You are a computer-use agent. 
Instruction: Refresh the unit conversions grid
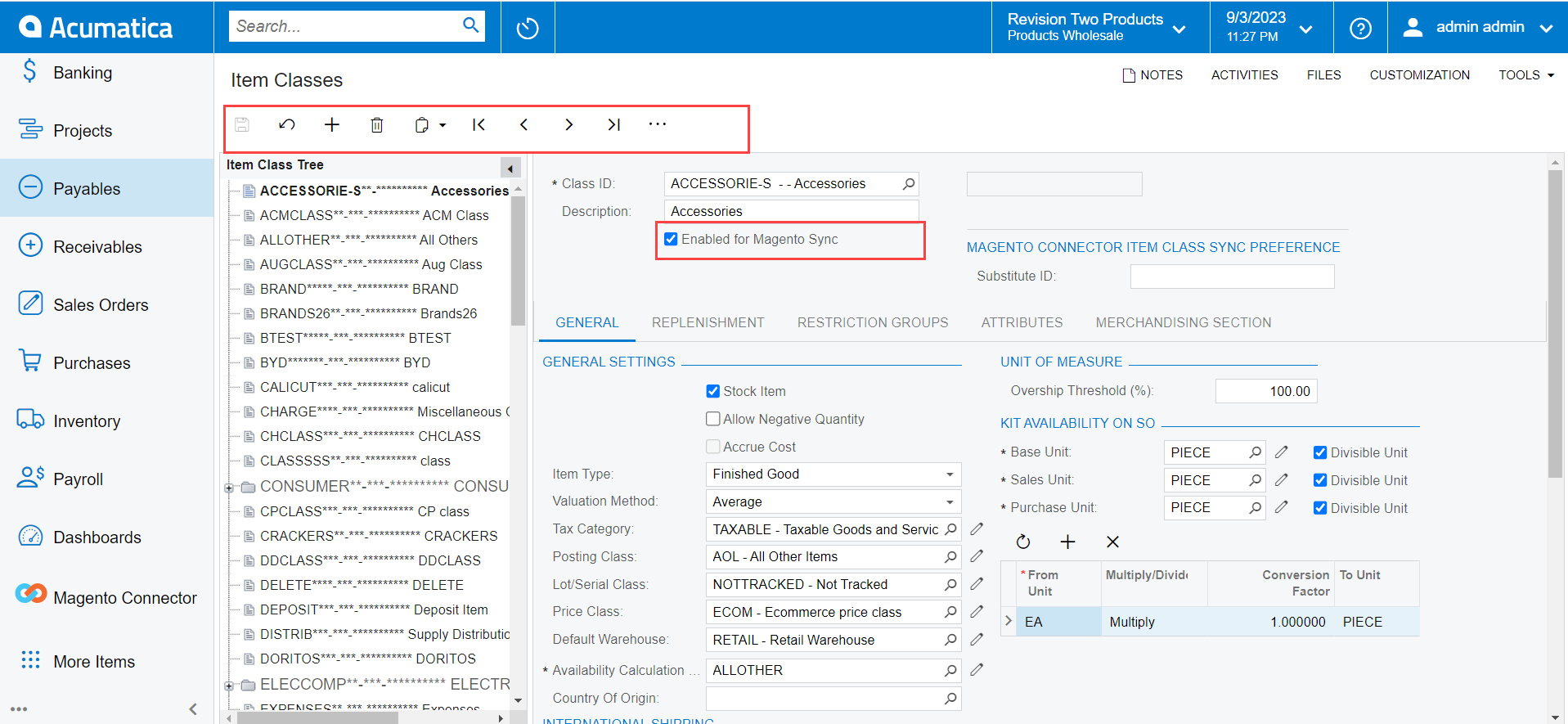click(1023, 542)
